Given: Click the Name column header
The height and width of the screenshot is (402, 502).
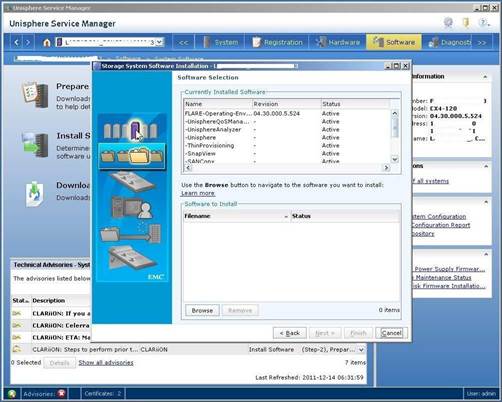Looking at the screenshot, I should (218, 104).
